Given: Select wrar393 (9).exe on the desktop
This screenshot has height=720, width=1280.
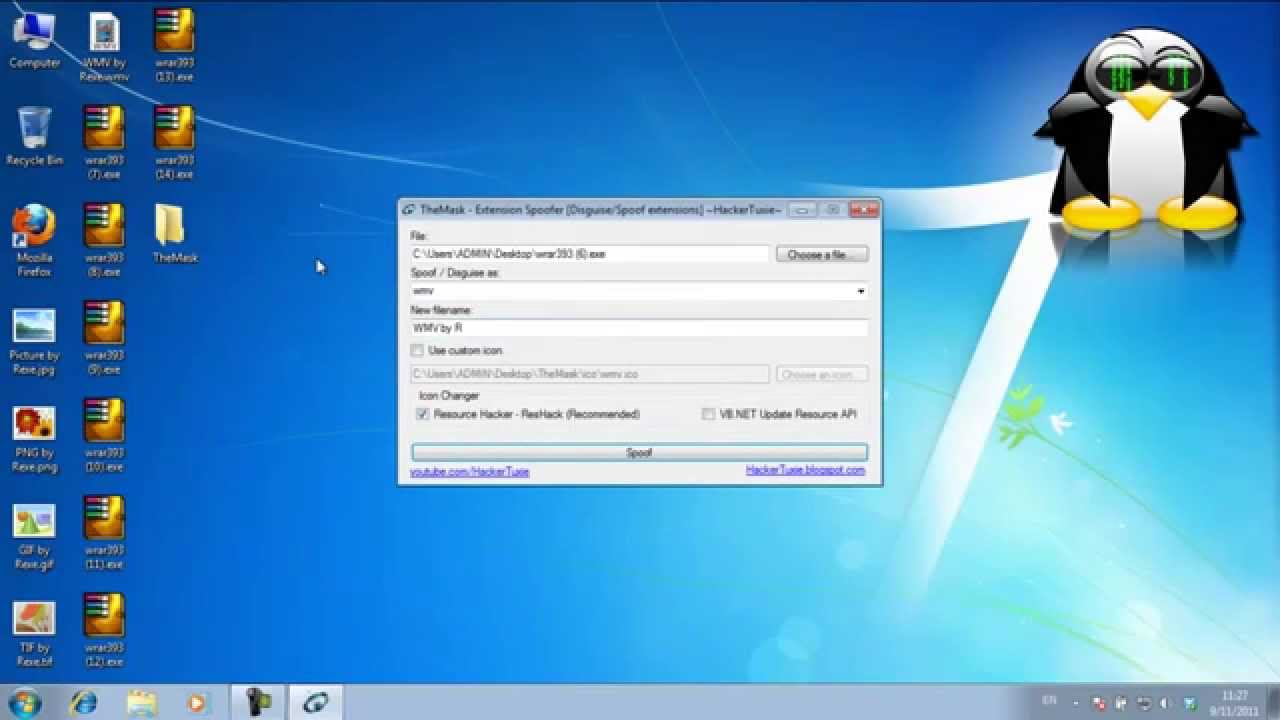Looking at the screenshot, I should (x=104, y=338).
